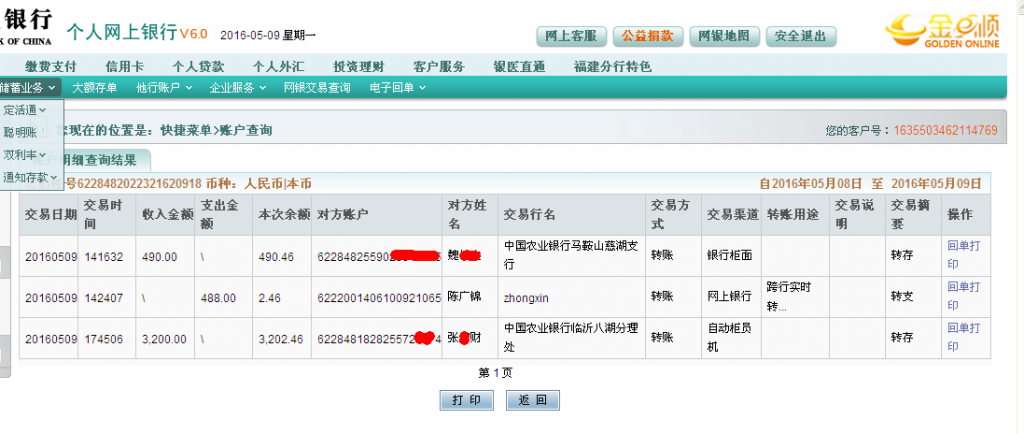Click the 银行柜面 channel cell

pos(729,256)
